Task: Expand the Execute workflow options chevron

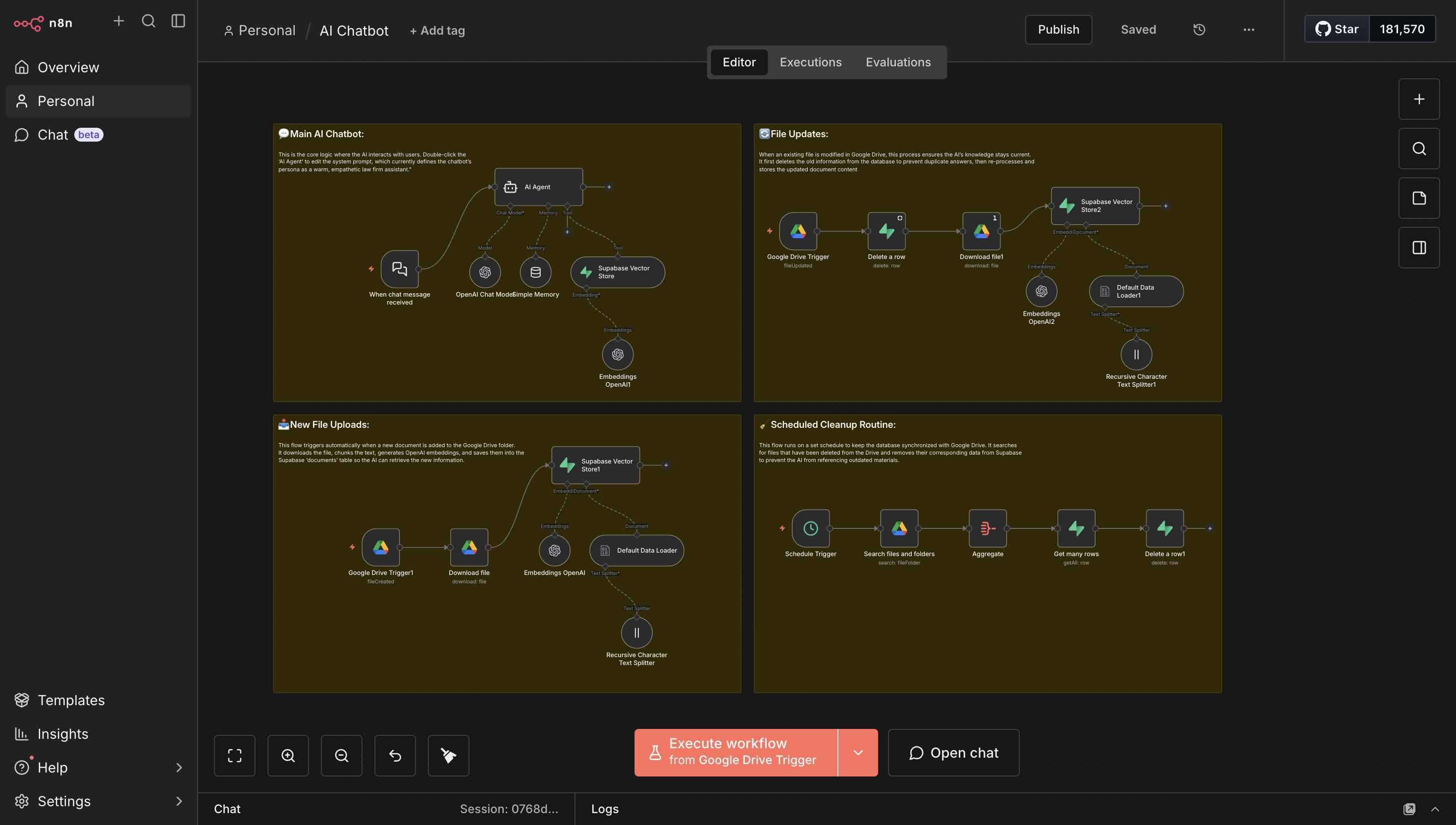Action: click(x=858, y=753)
